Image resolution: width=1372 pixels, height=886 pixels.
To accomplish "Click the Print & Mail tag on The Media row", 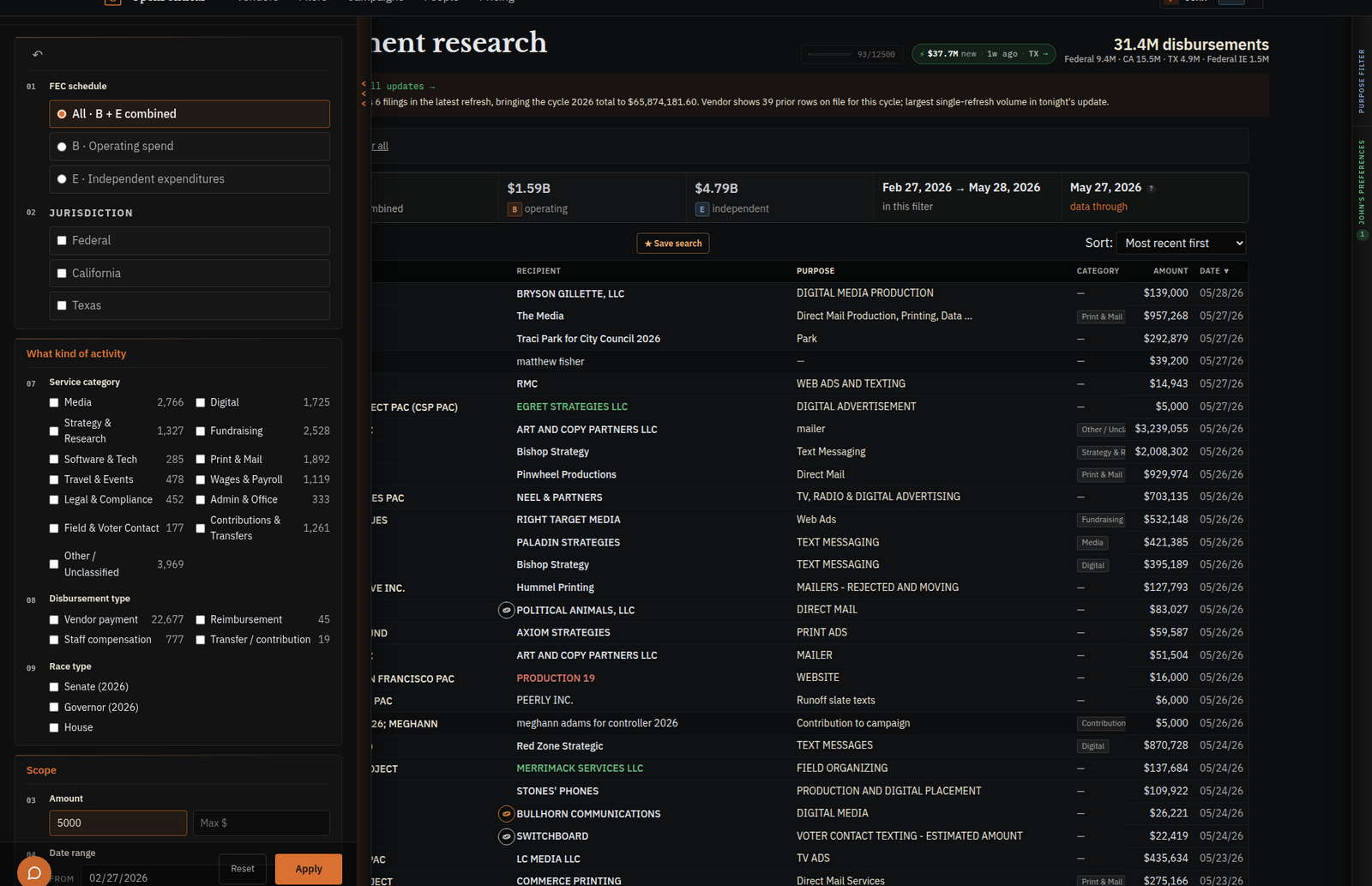I will coord(1102,316).
